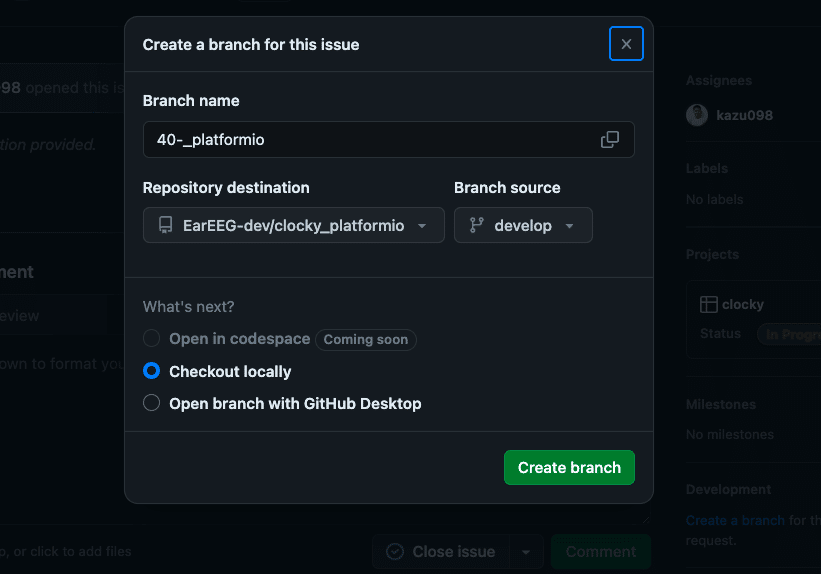The height and width of the screenshot is (574, 821).
Task: Open the Repository destination dropdown
Action: point(294,225)
